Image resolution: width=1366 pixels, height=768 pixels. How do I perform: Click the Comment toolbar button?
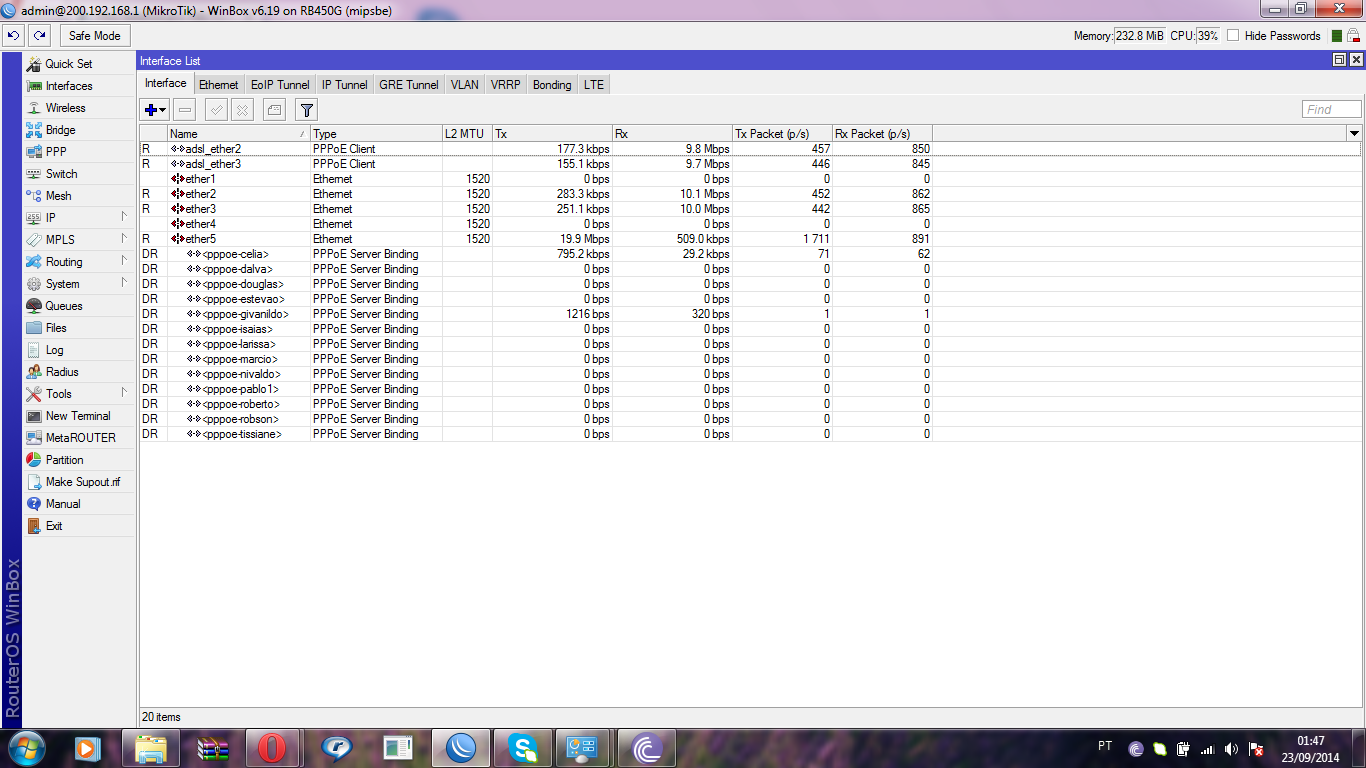274,110
